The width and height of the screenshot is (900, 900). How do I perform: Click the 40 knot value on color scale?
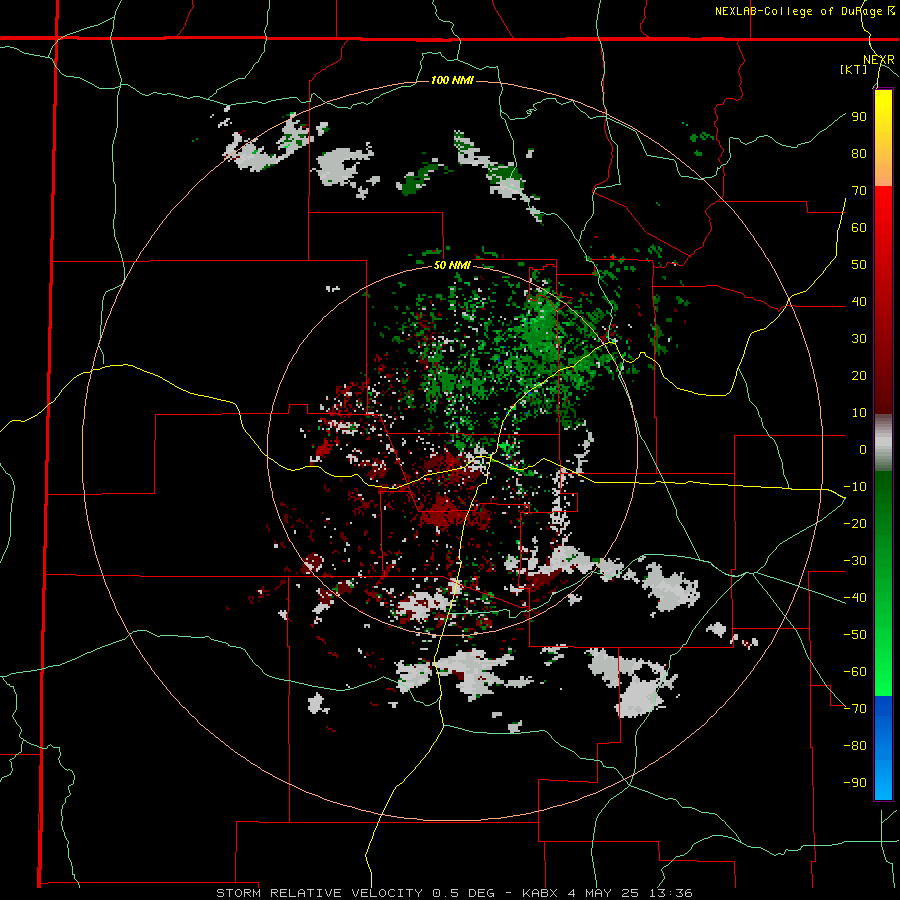coord(859,301)
